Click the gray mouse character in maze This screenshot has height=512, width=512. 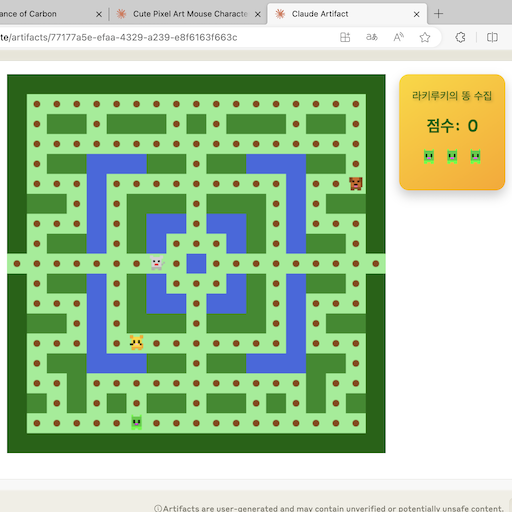pyautogui.click(x=157, y=263)
